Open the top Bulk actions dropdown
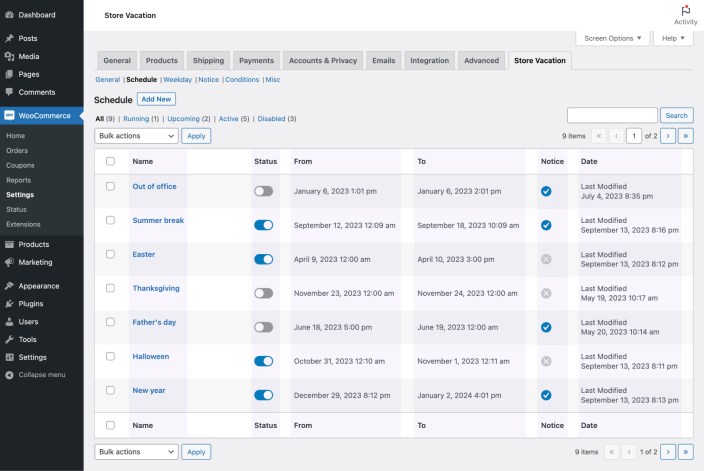Viewport: 704px width, 471px height. 136,136
